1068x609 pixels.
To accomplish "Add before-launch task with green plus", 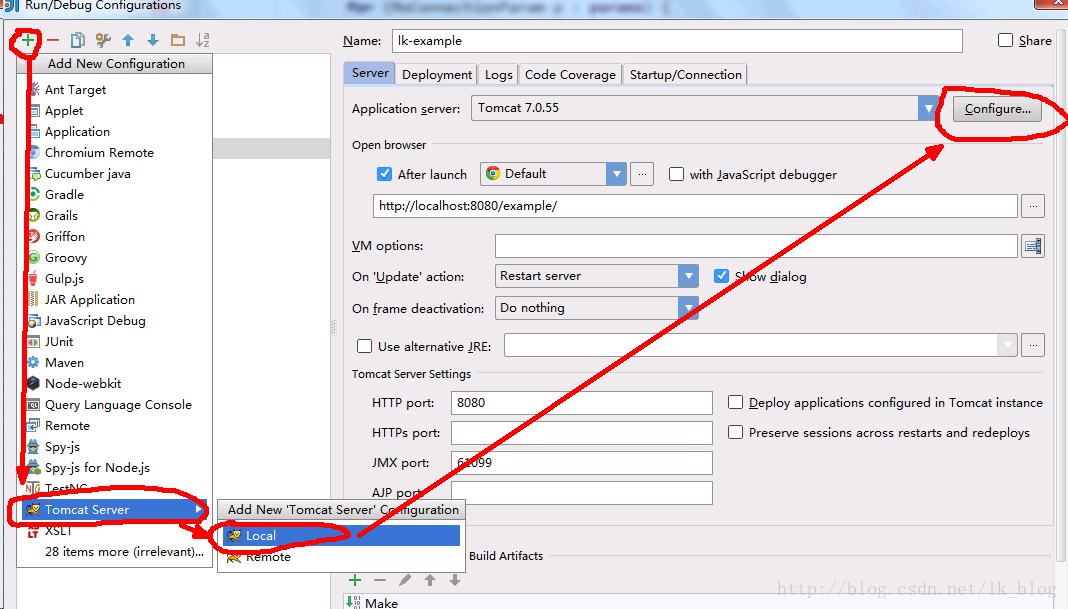I will [x=355, y=580].
